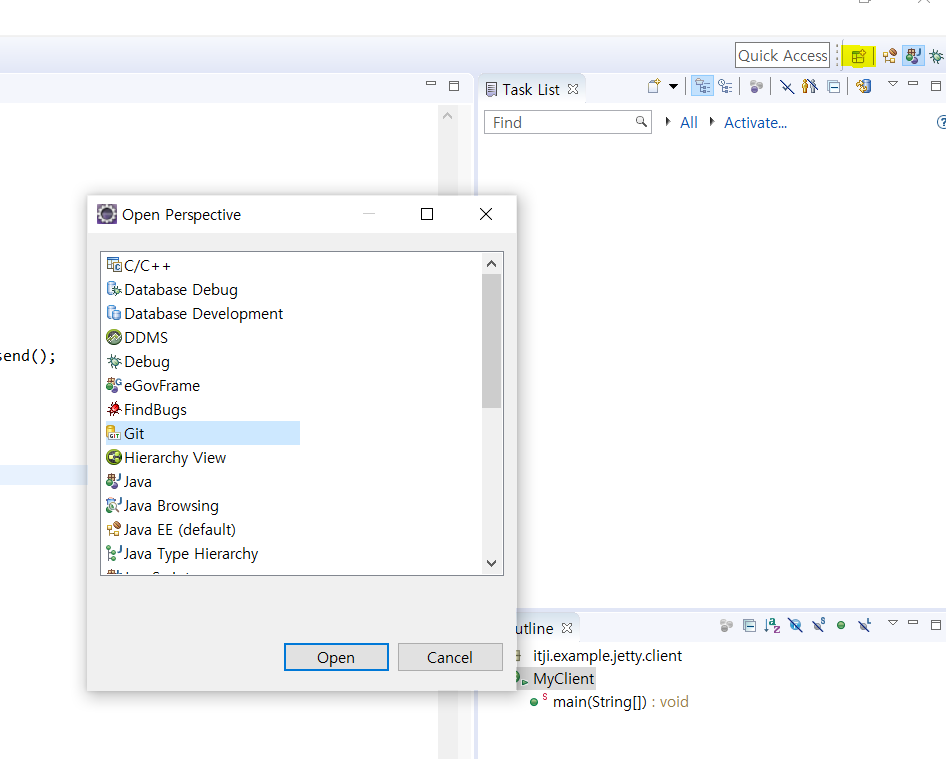This screenshot has width=946, height=759.
Task: Select C/C++ perspective in list
Action: click(x=139, y=265)
